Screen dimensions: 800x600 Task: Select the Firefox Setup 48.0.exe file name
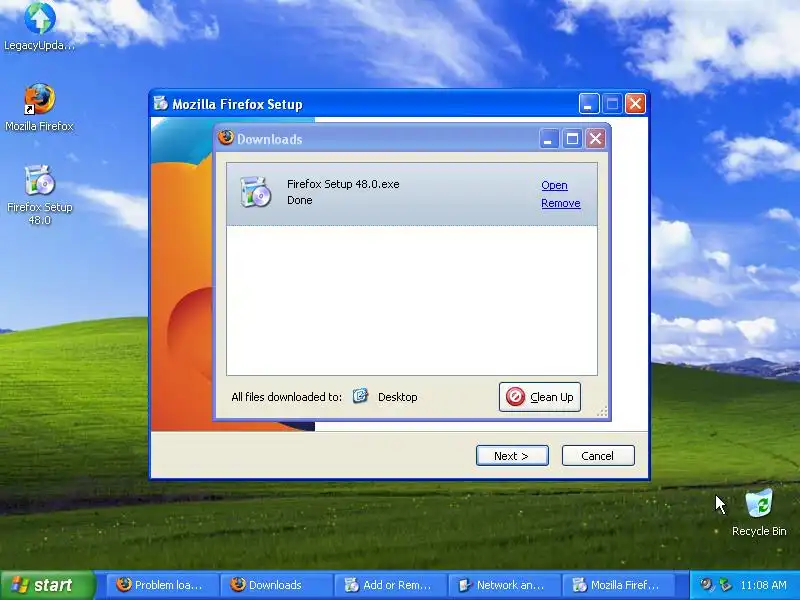coord(343,184)
